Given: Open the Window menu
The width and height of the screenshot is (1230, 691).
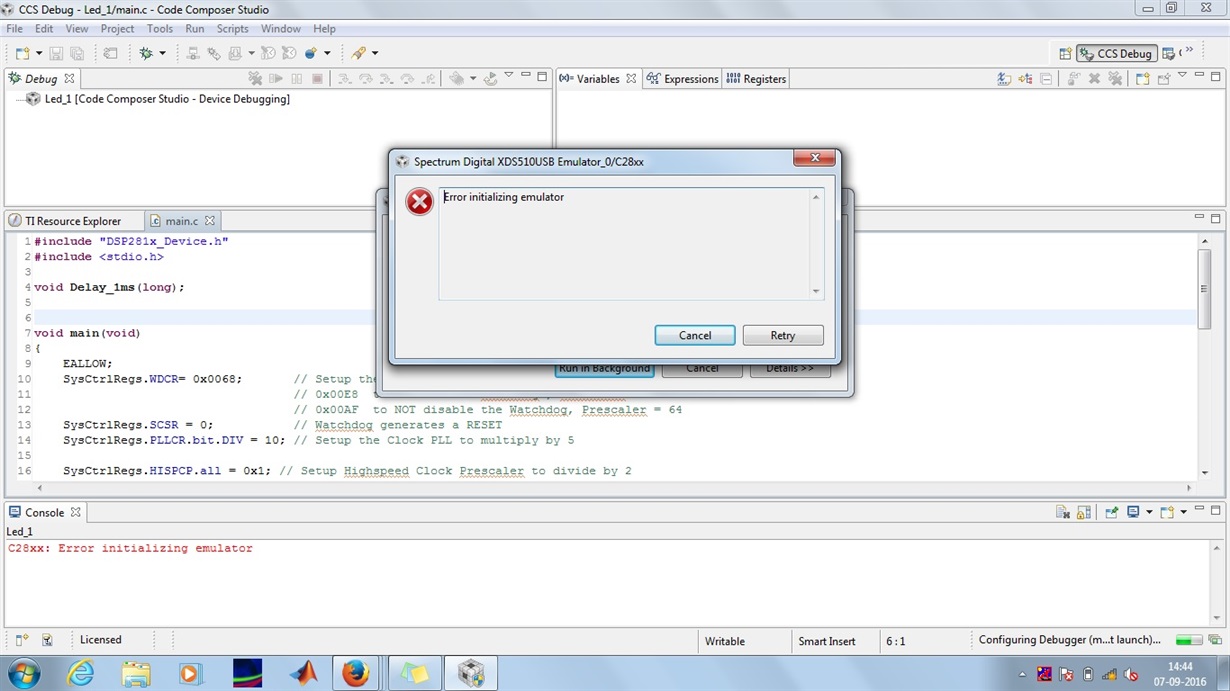Looking at the screenshot, I should [x=280, y=29].
